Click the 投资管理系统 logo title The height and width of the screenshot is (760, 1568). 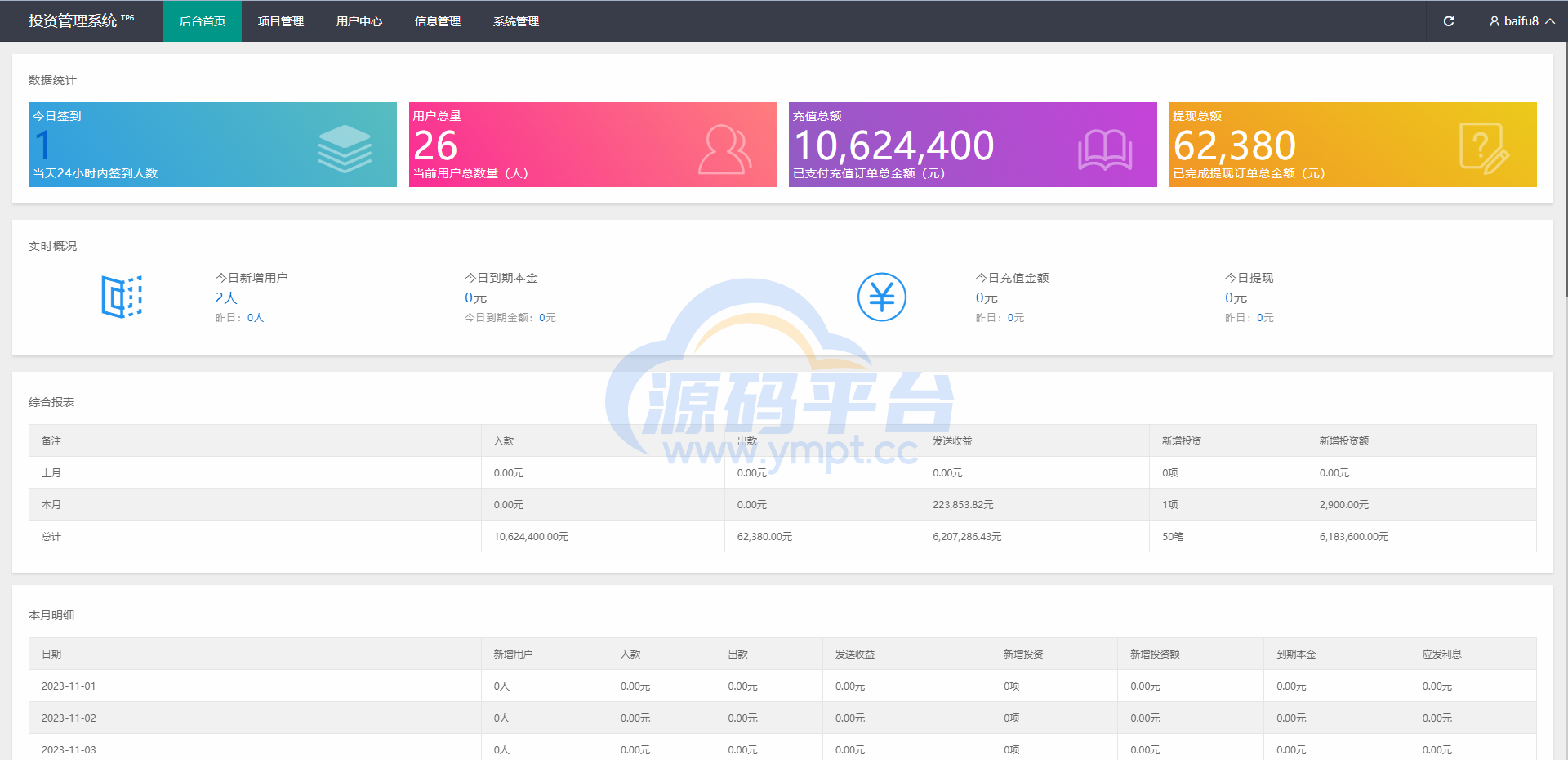click(x=73, y=21)
